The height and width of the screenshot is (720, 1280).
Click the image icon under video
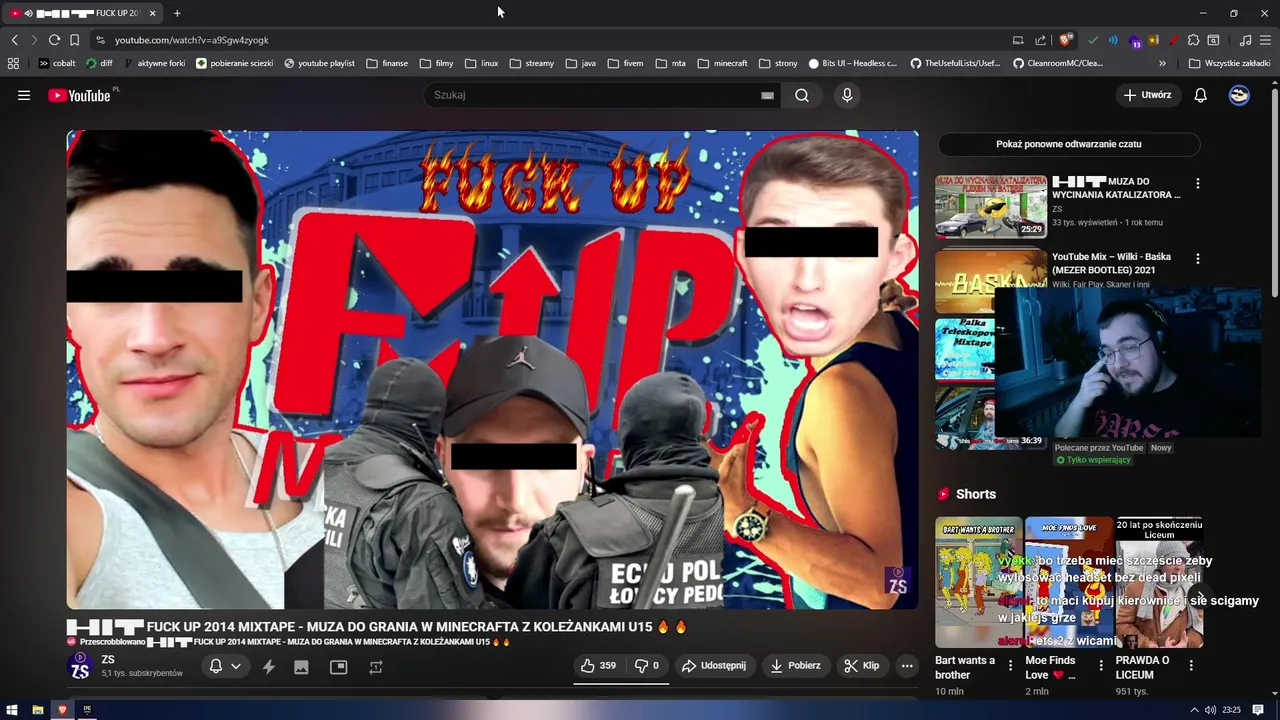click(301, 667)
